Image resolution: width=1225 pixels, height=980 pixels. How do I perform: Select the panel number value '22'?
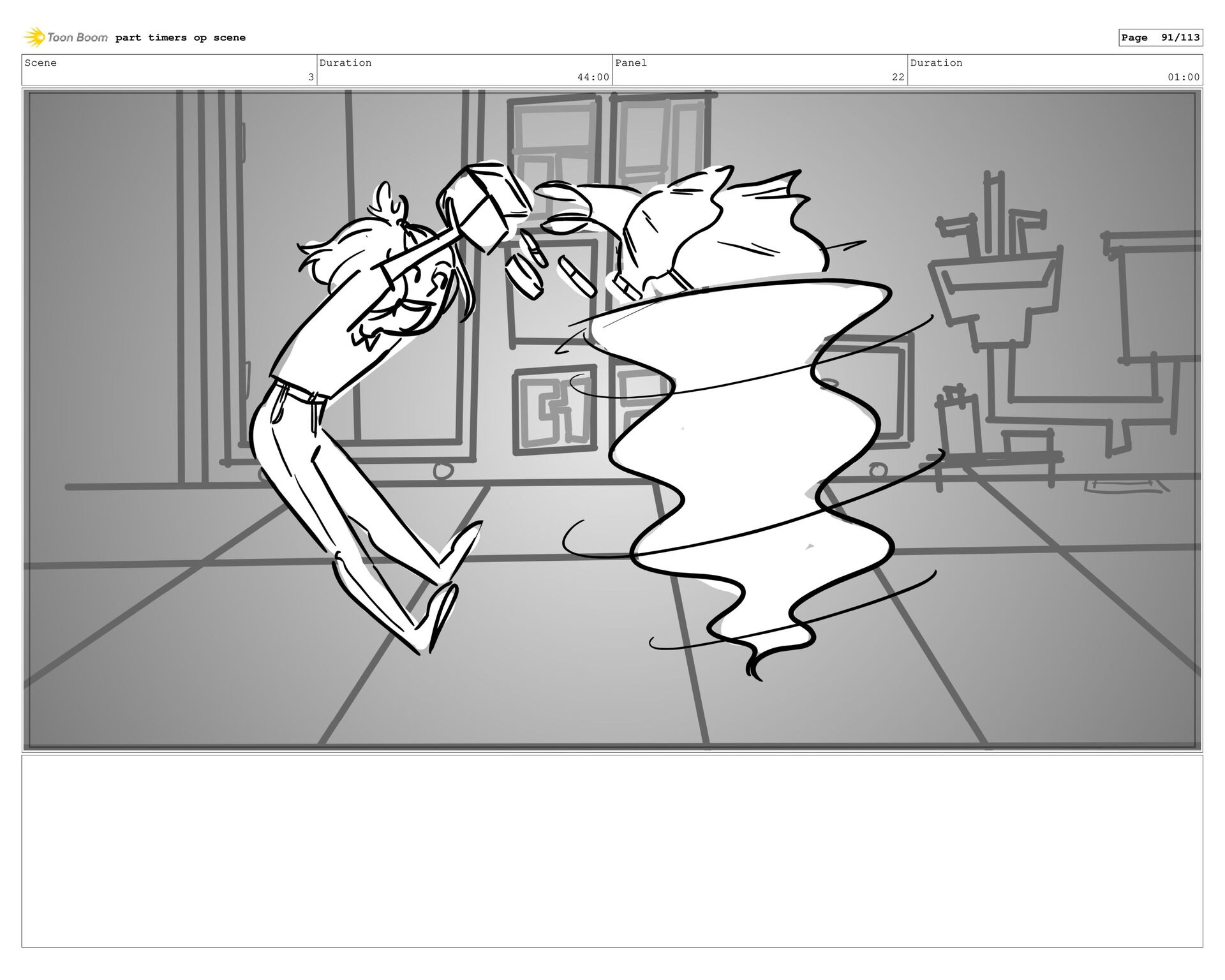click(x=898, y=77)
